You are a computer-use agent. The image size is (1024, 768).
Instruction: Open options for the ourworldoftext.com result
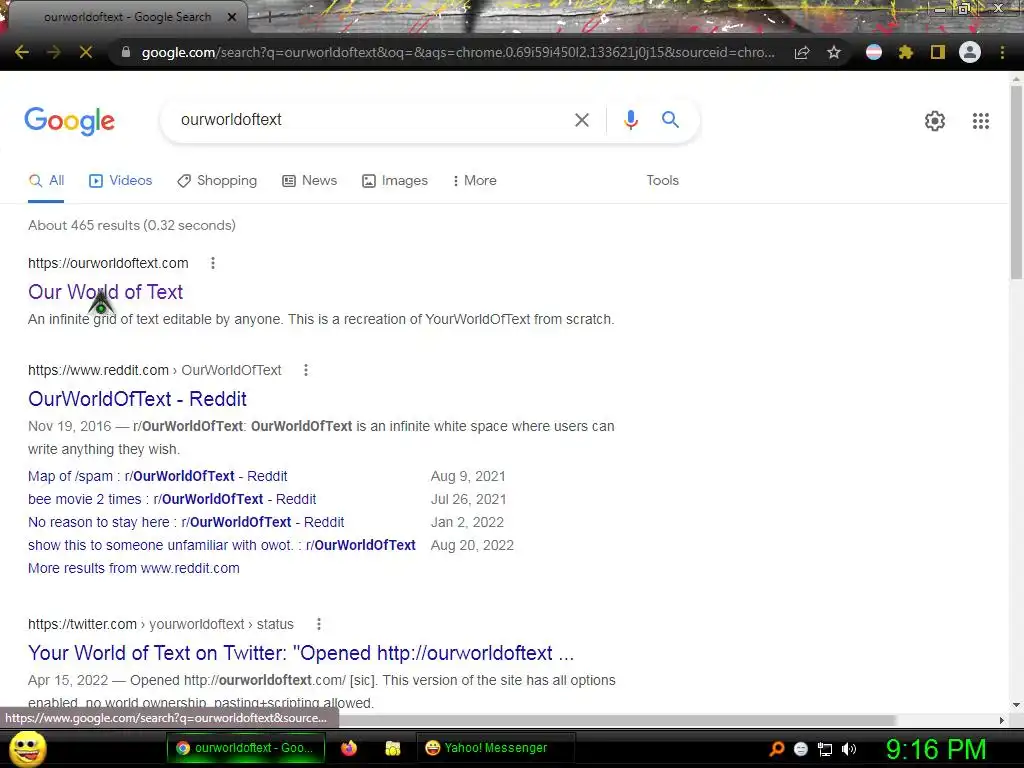pos(213,263)
